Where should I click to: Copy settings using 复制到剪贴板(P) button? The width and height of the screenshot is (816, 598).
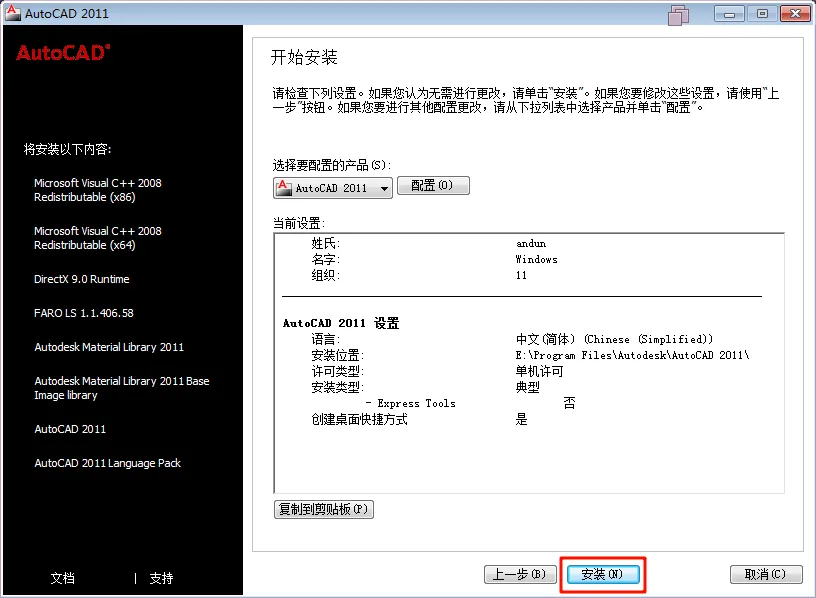pyautogui.click(x=324, y=509)
